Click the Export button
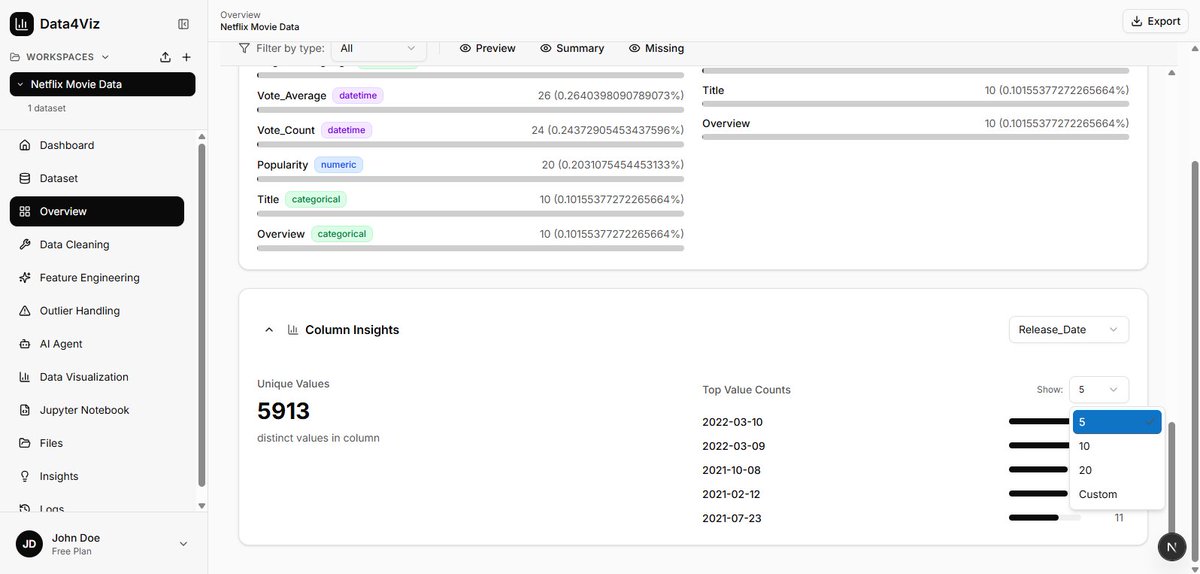1200x574 pixels. point(1155,21)
